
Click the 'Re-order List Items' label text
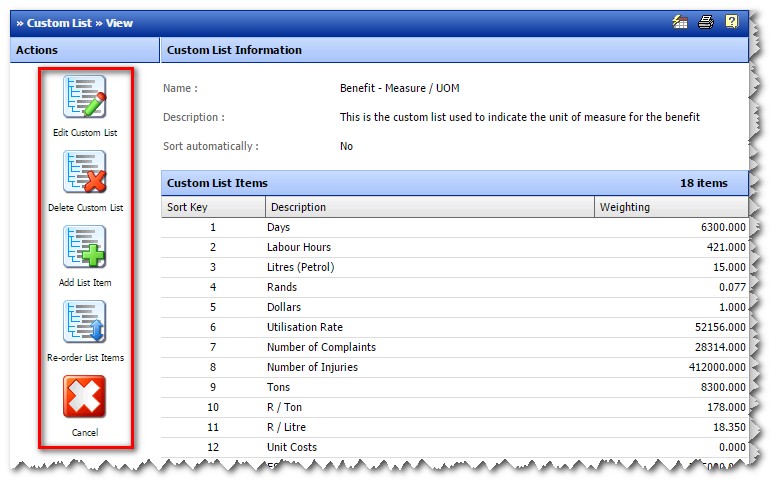pos(85,357)
